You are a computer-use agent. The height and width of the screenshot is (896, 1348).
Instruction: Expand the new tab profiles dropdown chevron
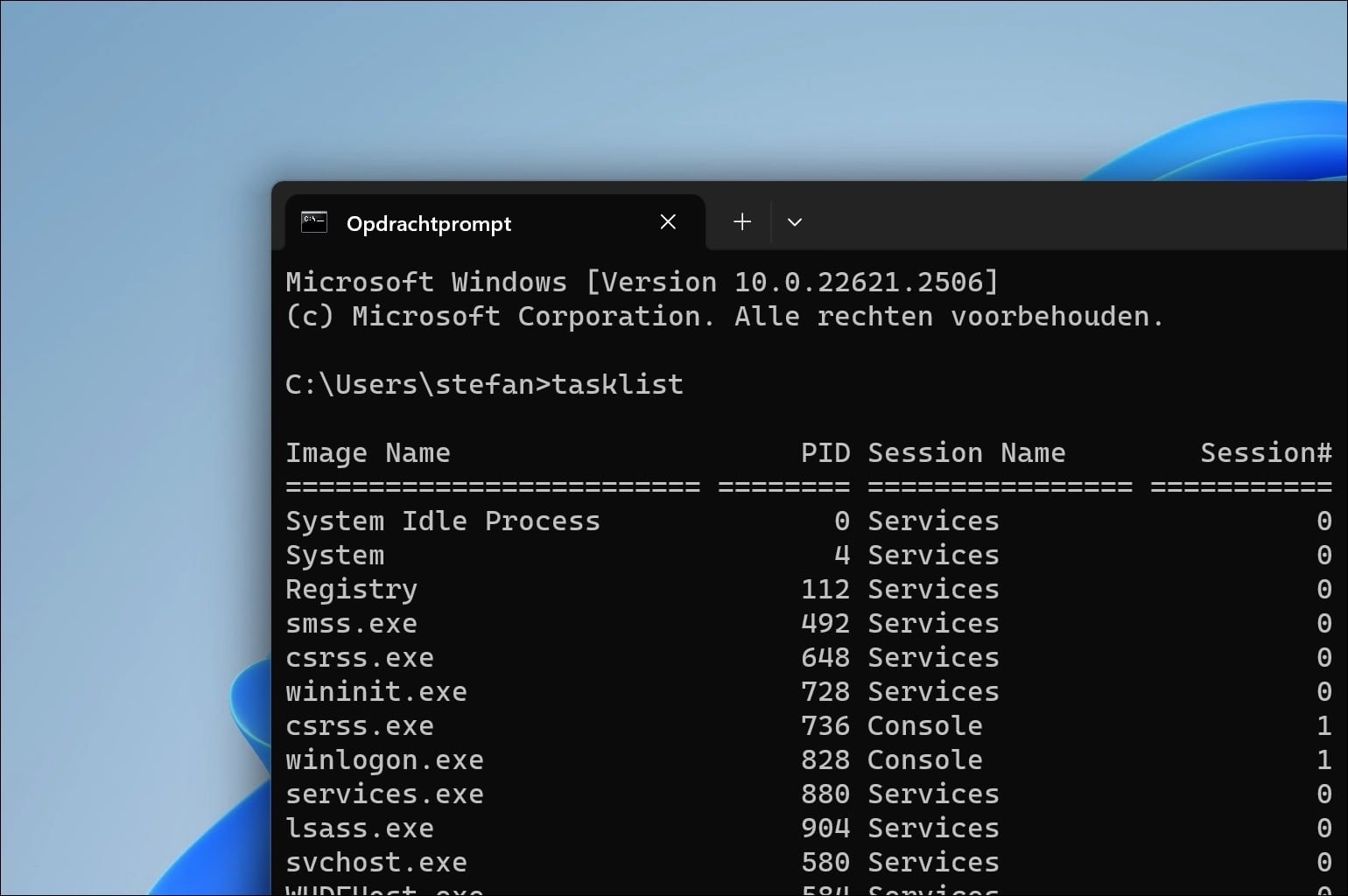tap(795, 222)
